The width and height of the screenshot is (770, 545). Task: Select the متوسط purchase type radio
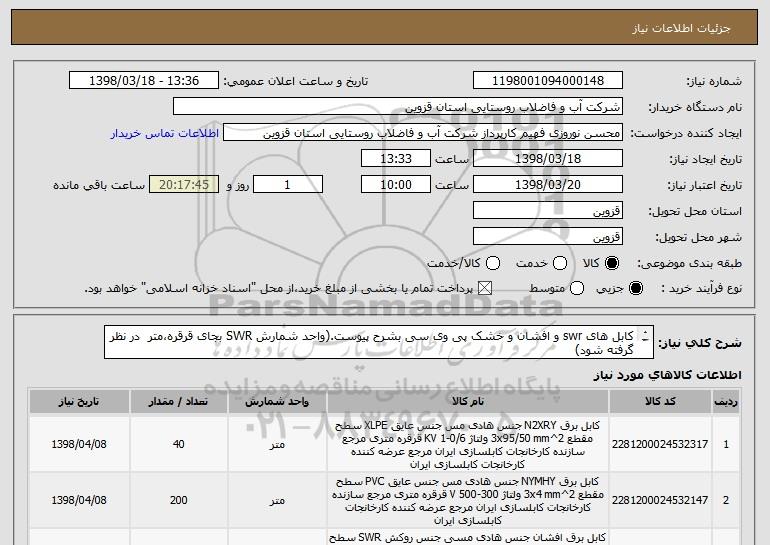(577, 288)
